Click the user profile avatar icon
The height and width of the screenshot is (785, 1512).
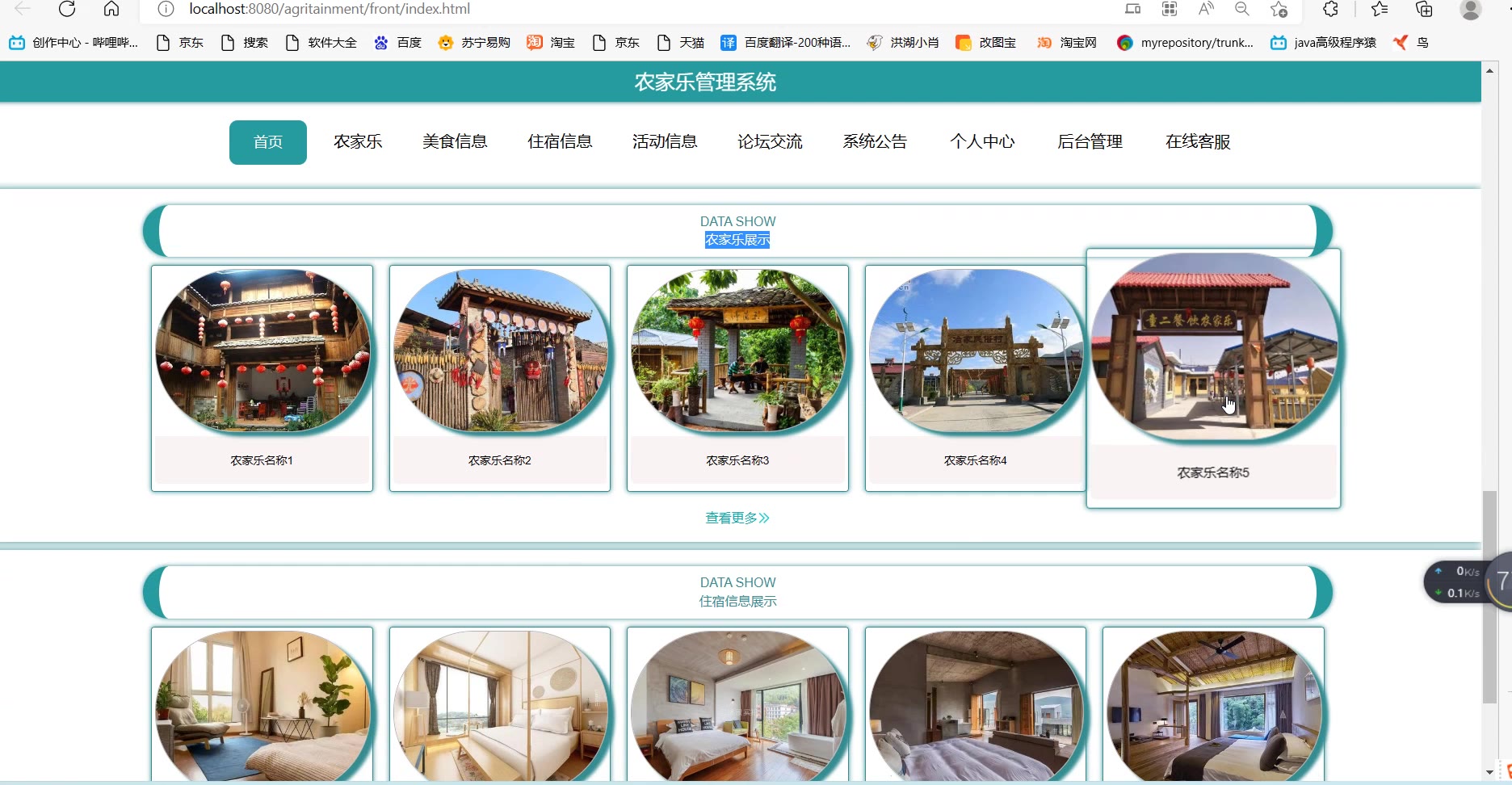(1471, 9)
